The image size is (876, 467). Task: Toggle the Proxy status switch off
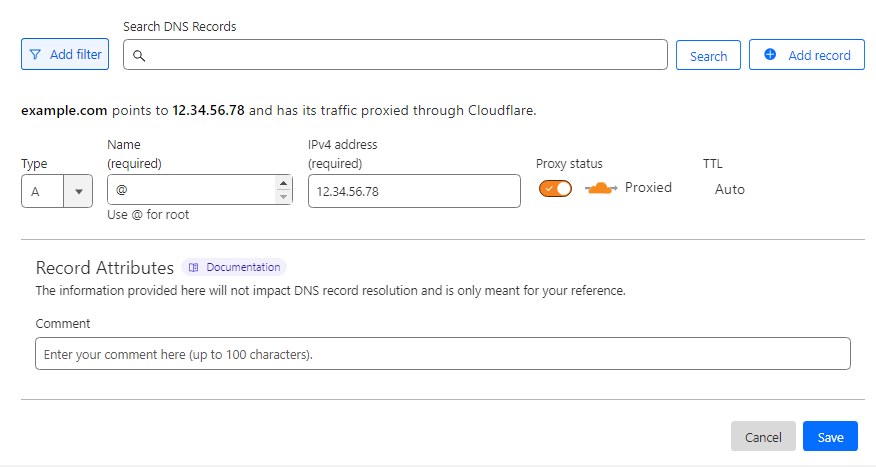[555, 188]
